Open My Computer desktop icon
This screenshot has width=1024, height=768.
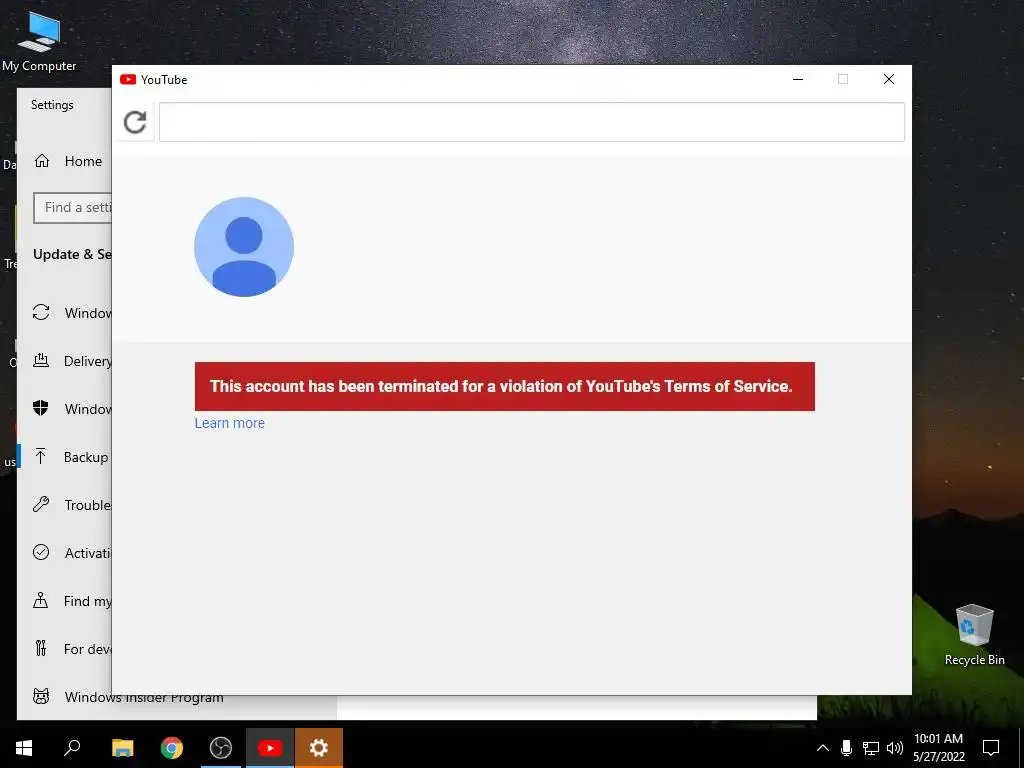pos(39,42)
